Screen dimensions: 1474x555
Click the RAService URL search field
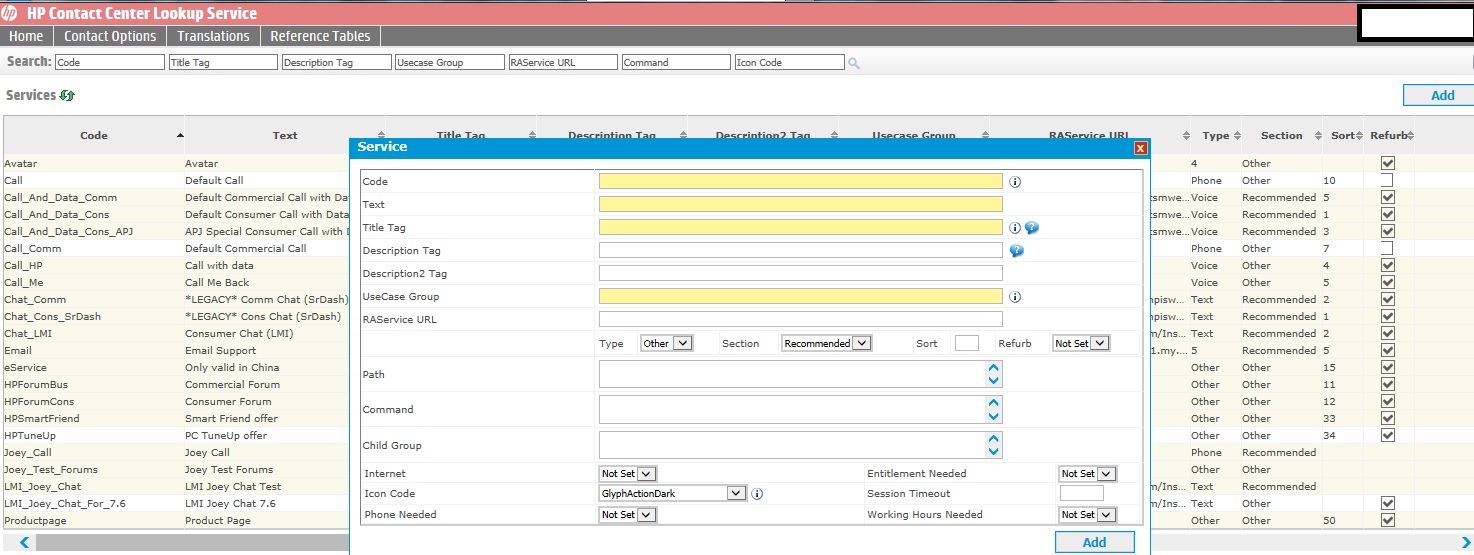click(x=563, y=62)
